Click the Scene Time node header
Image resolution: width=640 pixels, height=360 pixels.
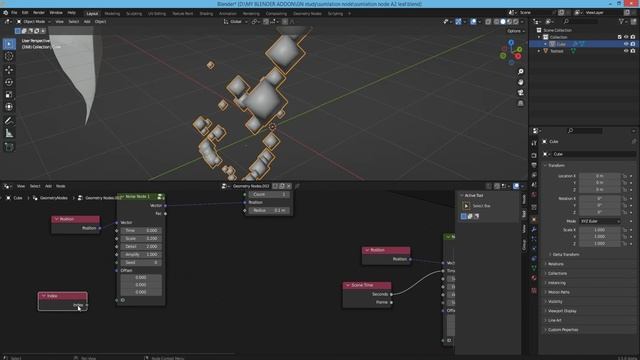tap(367, 285)
